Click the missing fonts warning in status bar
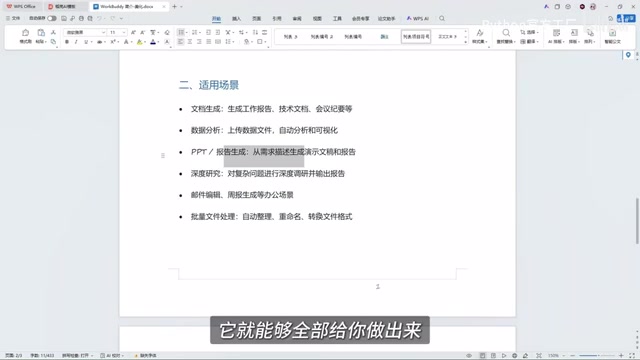Viewport: 640px width, 360px height. pyautogui.click(x=146, y=356)
